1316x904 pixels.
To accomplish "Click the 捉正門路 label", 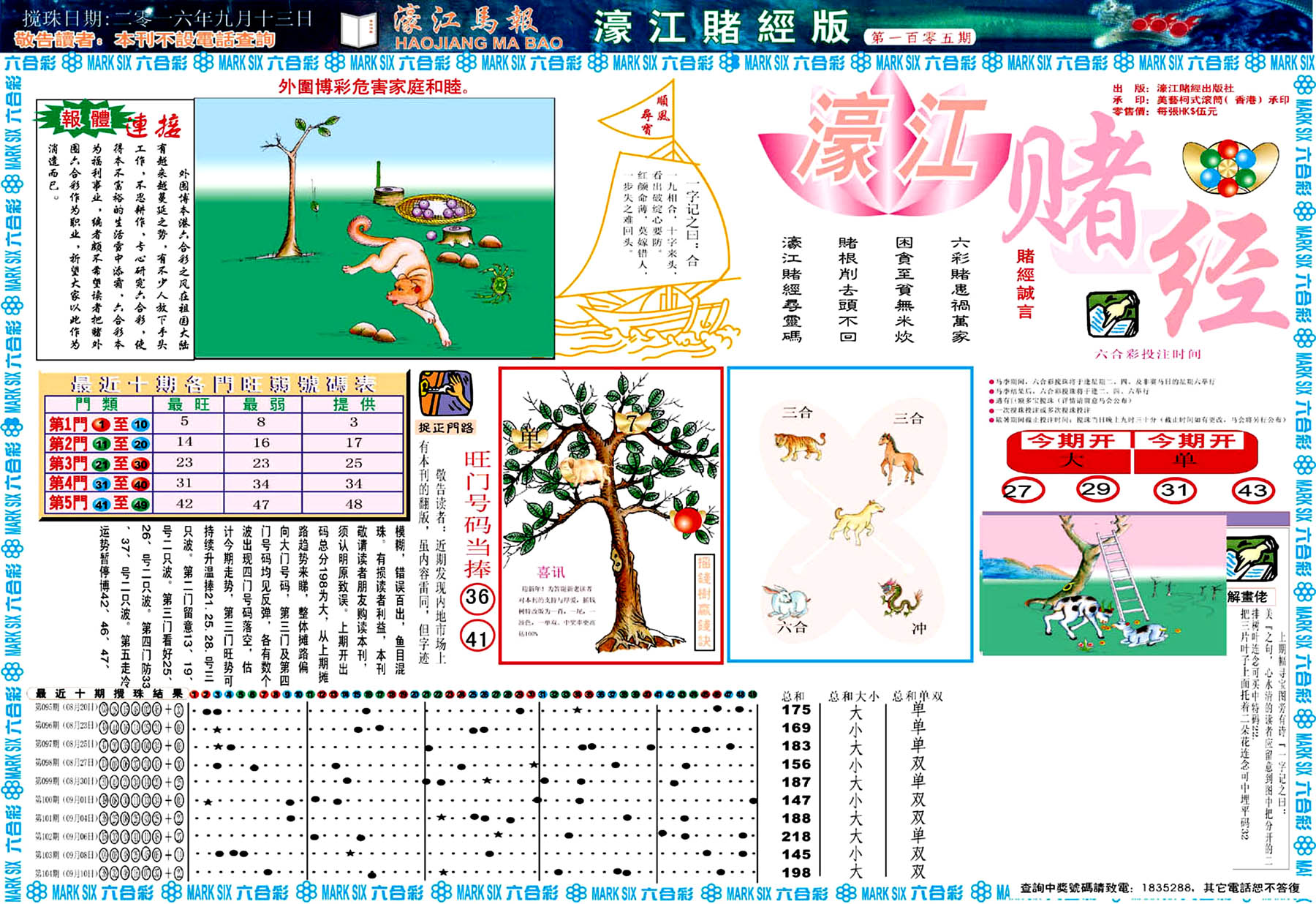I will point(446,427).
